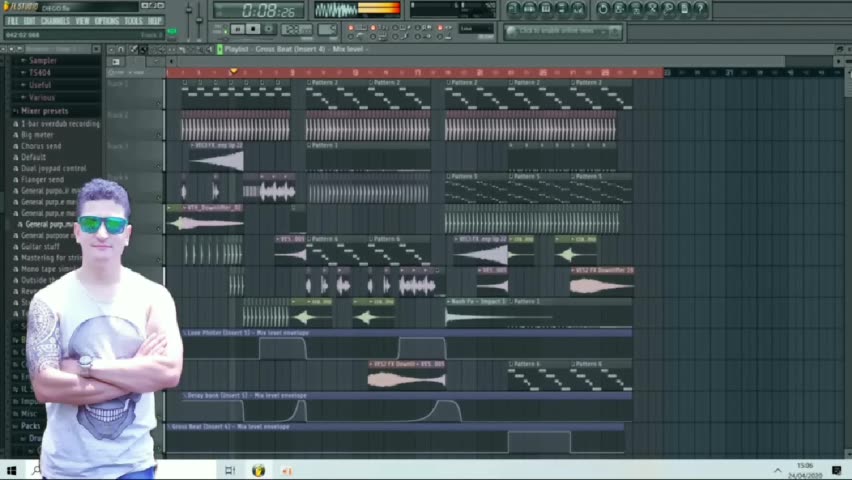Open the FILE menu

click(x=13, y=20)
